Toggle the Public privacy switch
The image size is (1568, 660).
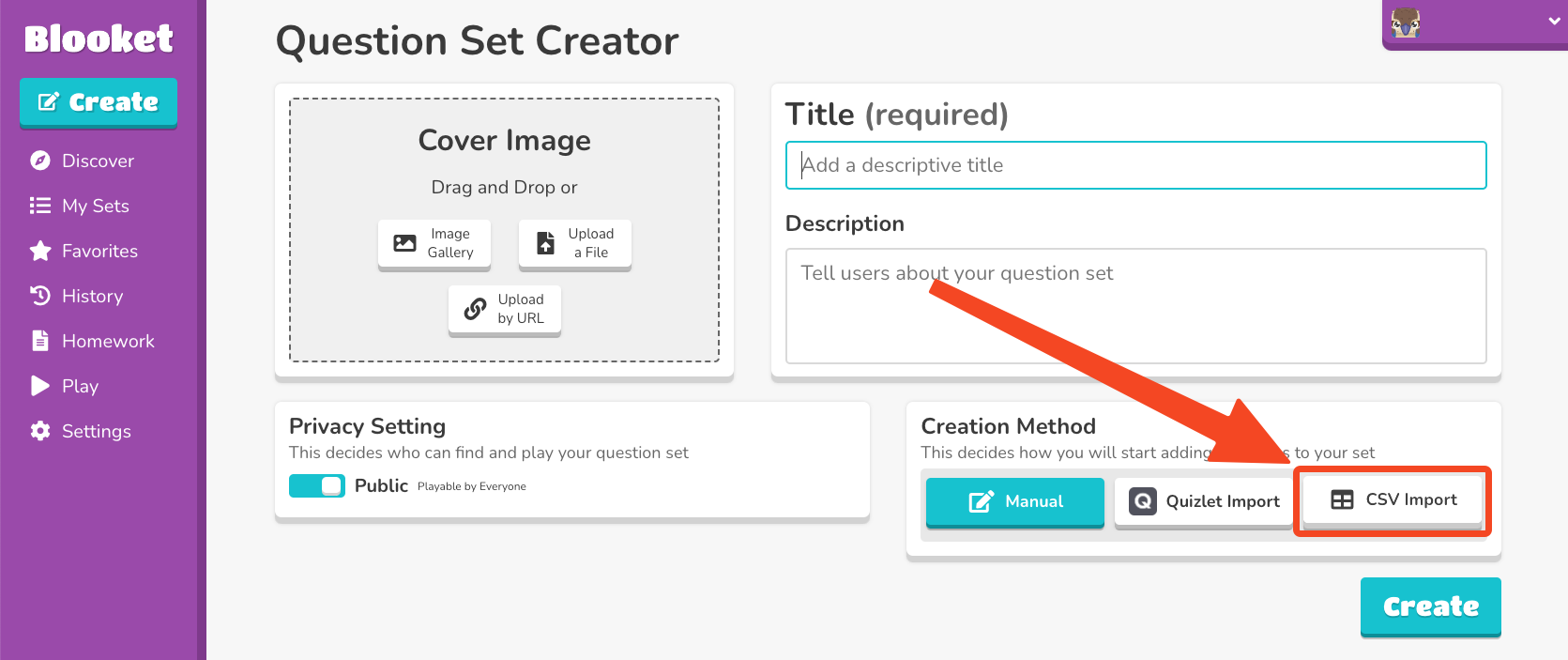click(x=317, y=485)
